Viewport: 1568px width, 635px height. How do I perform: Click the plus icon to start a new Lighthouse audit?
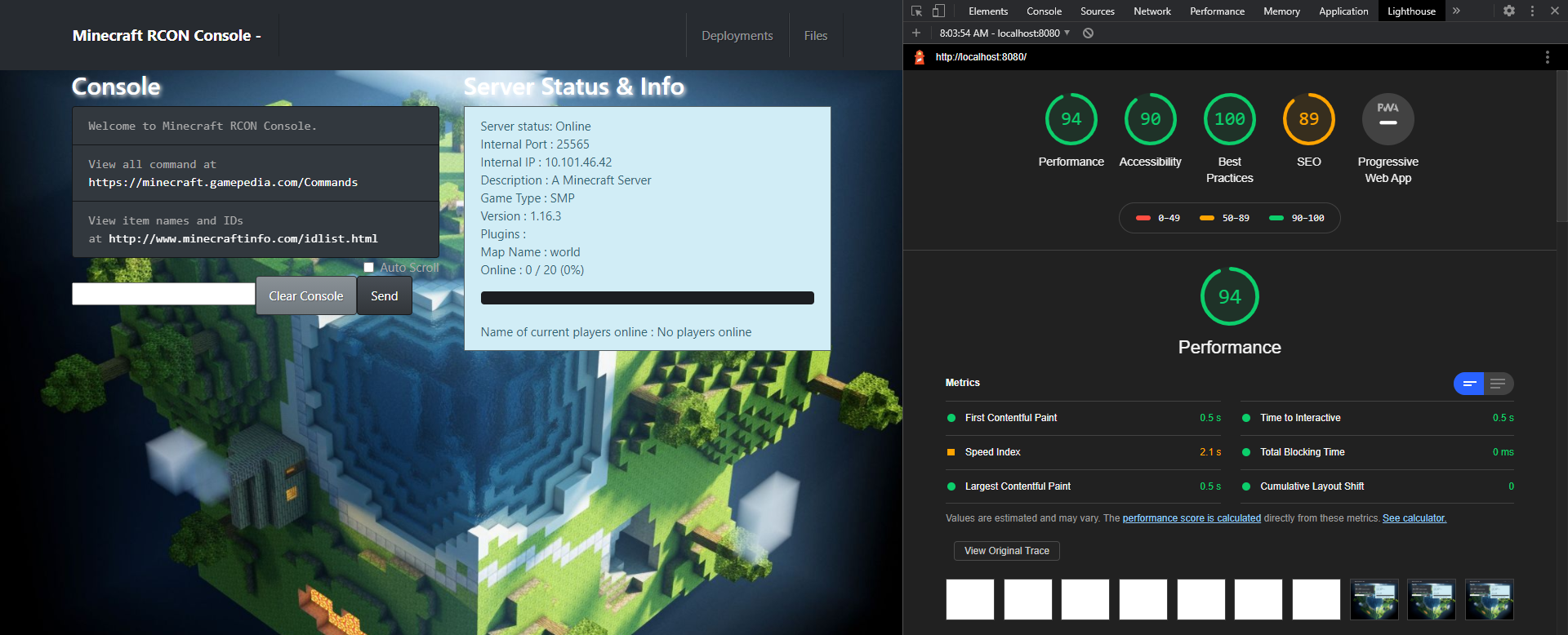tap(916, 33)
